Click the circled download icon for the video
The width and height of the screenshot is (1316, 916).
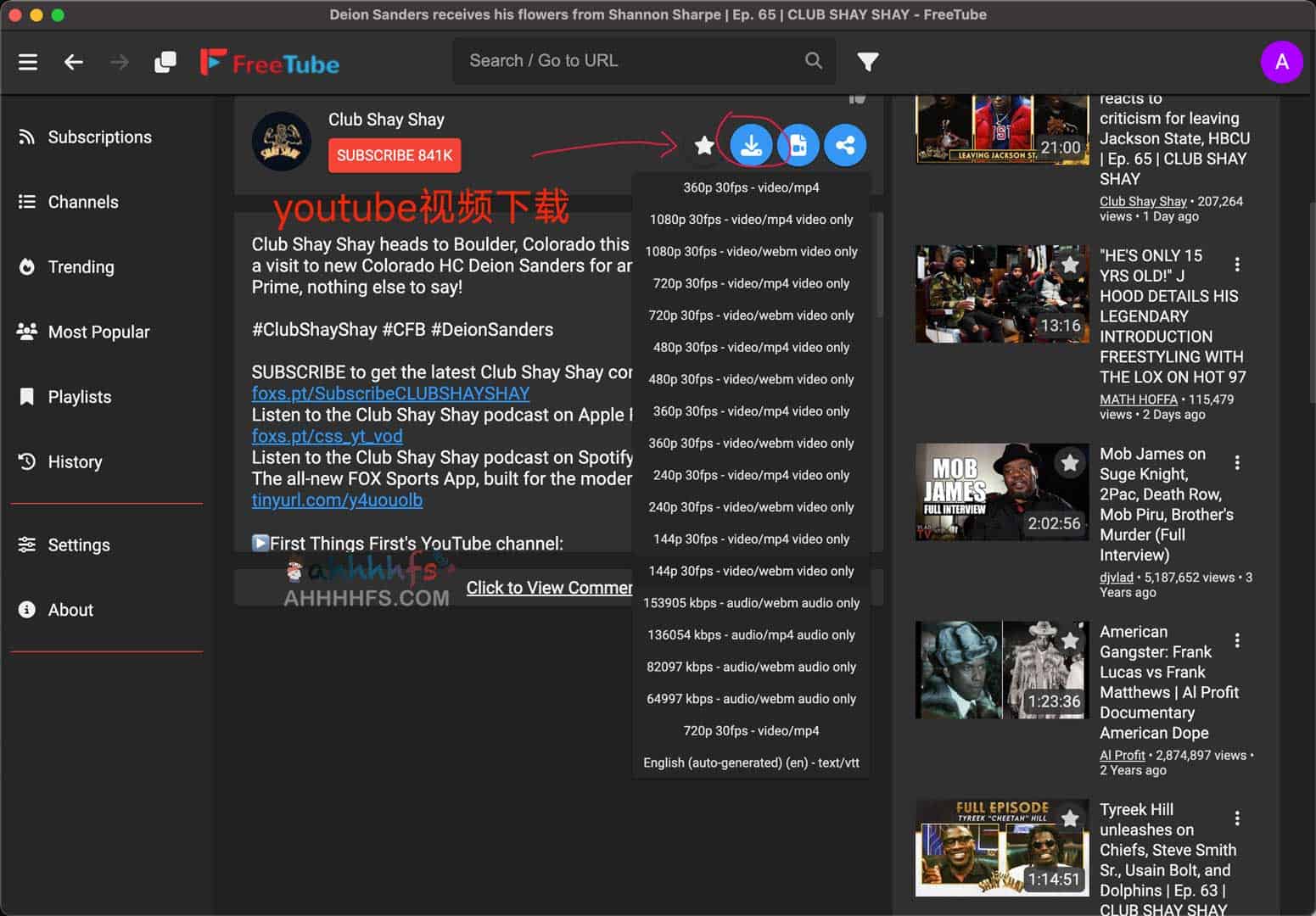point(752,144)
